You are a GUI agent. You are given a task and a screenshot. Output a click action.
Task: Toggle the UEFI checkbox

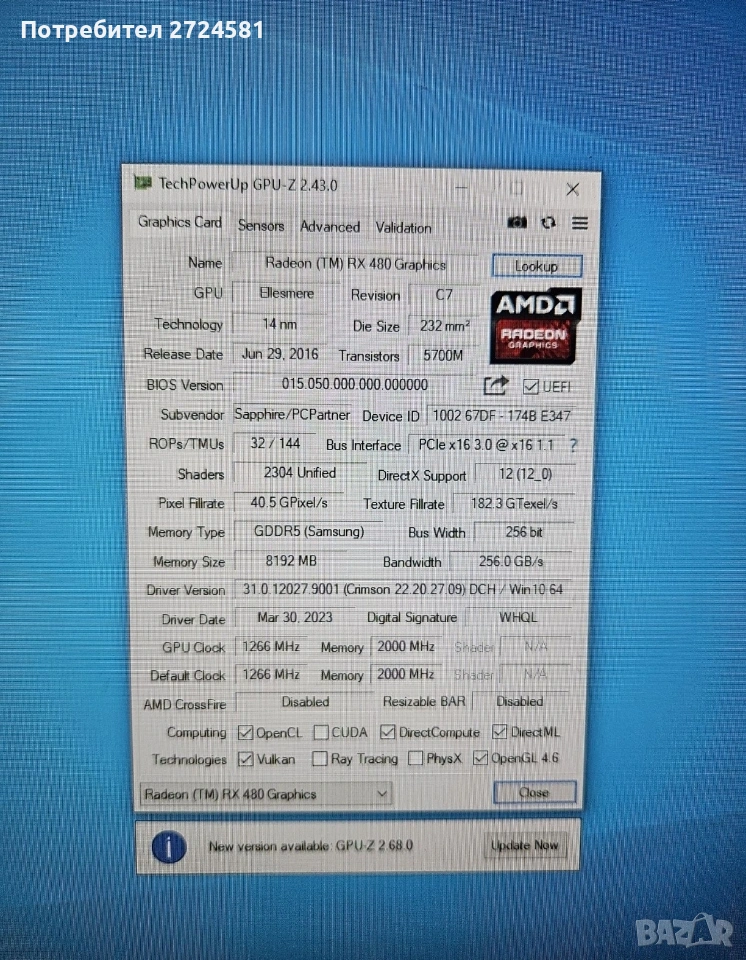tap(531, 386)
